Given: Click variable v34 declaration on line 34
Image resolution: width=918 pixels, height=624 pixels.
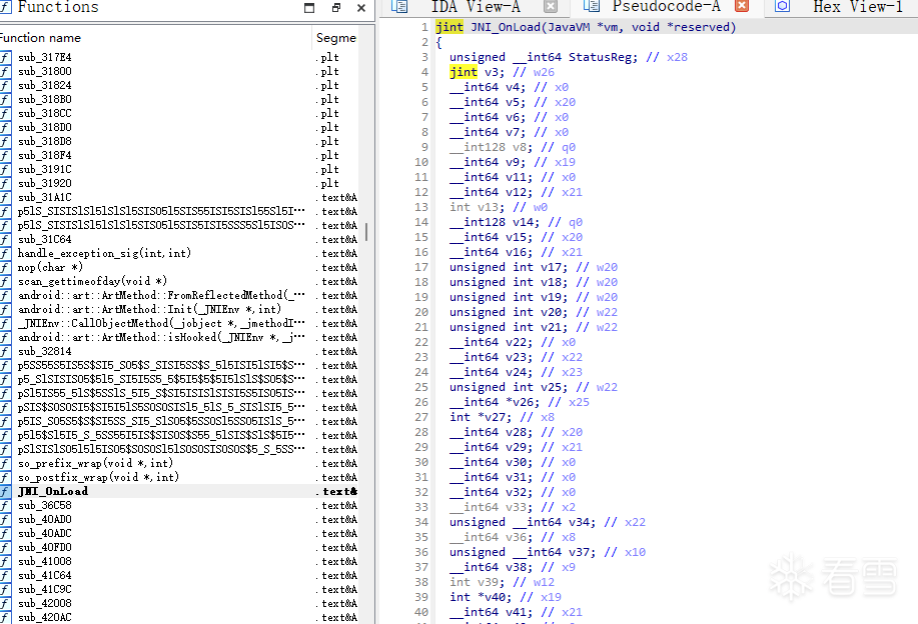Looking at the screenshot, I should (578, 522).
